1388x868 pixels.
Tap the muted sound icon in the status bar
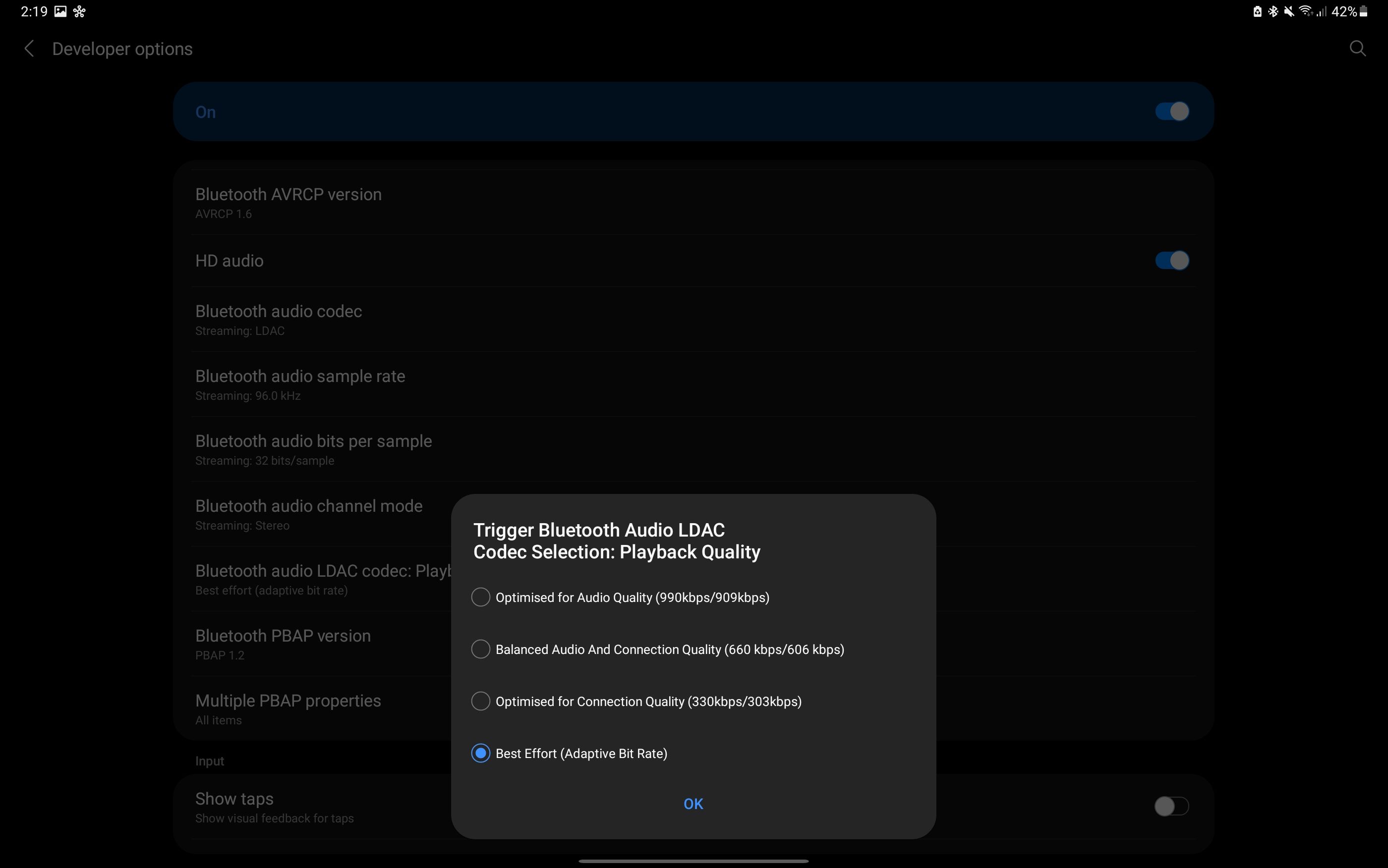[1290, 11]
